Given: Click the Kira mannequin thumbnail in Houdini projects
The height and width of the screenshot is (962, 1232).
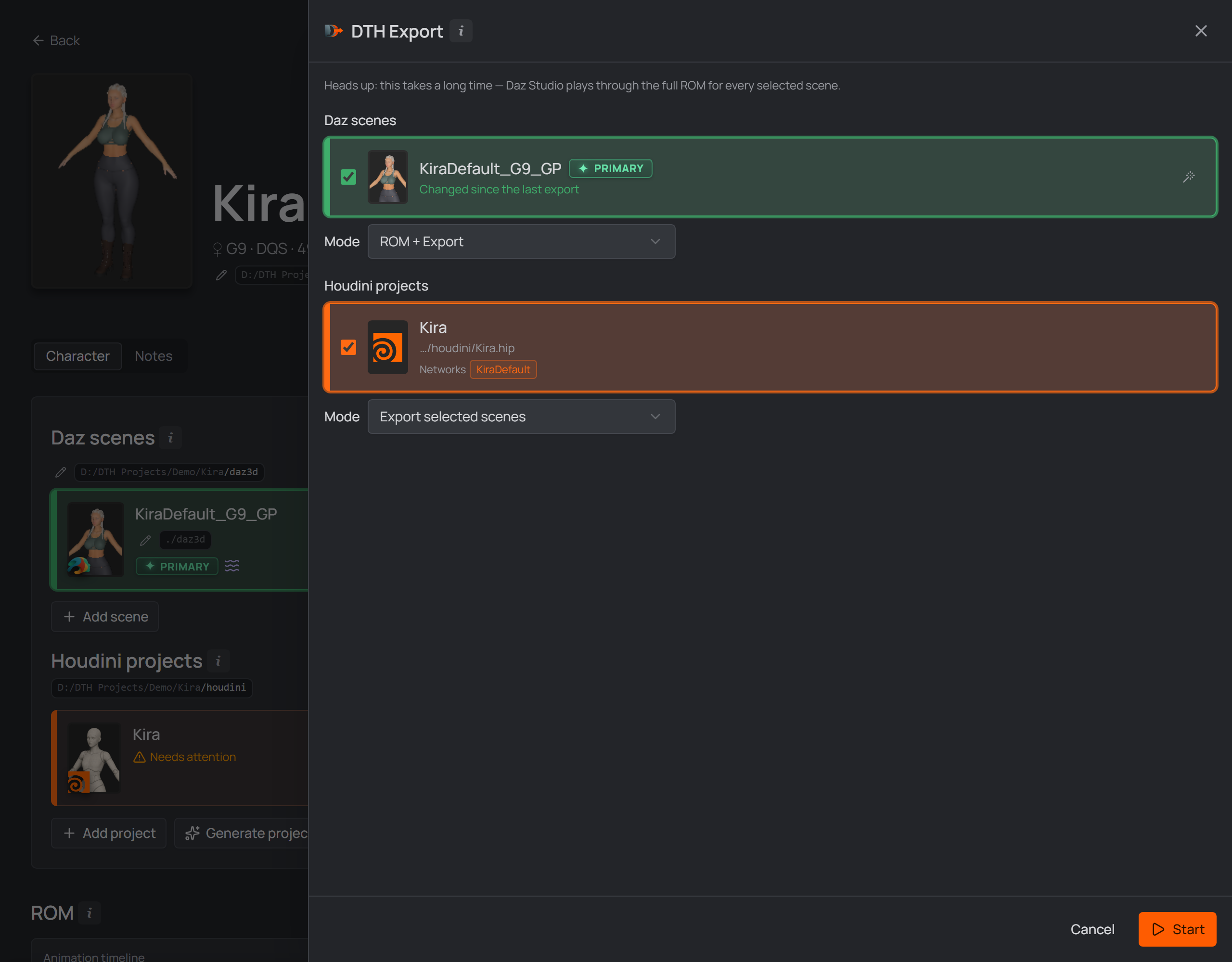Looking at the screenshot, I should (94, 759).
